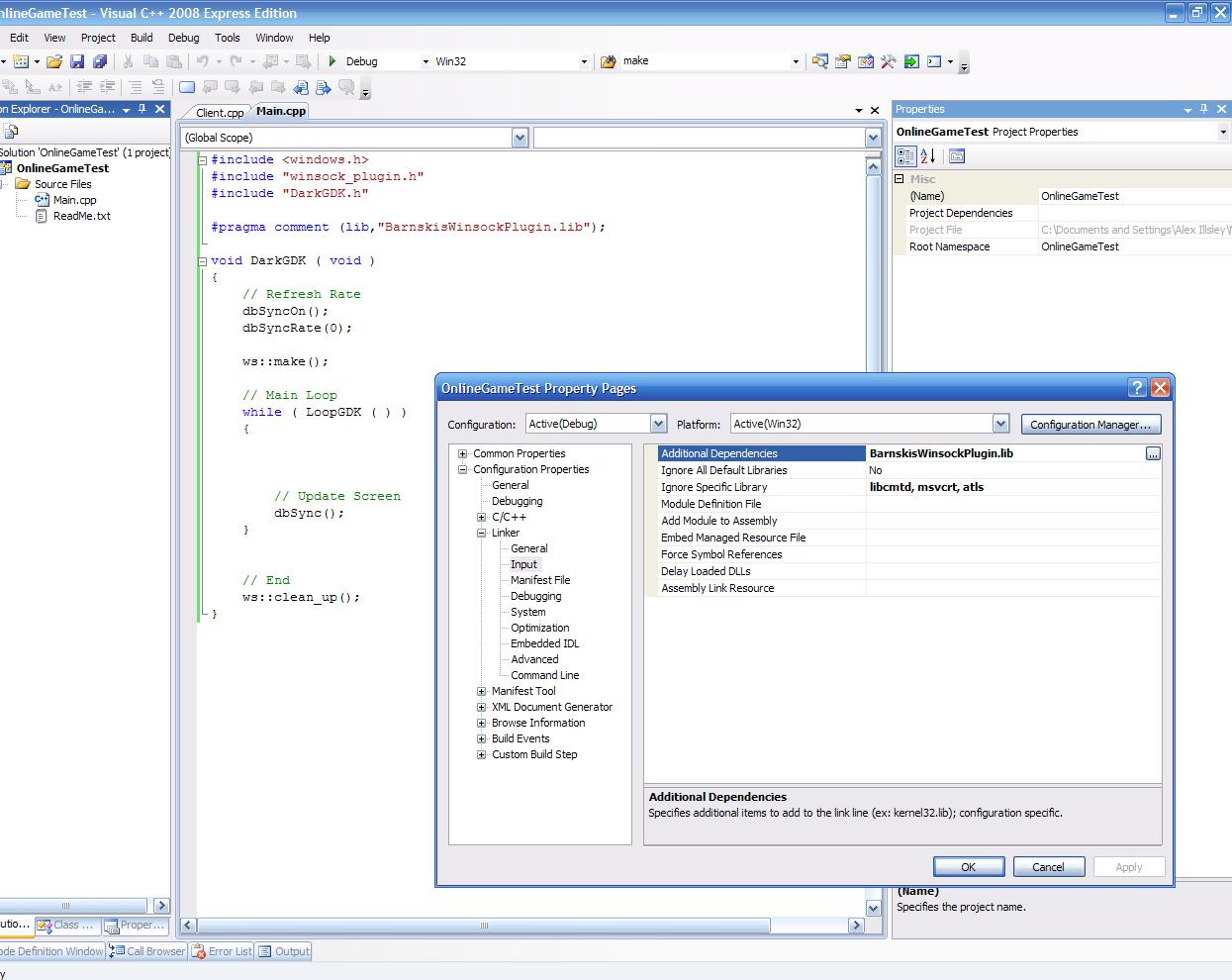Click the Root Namespace value field
This screenshot has width=1232, height=980.
1135,246
